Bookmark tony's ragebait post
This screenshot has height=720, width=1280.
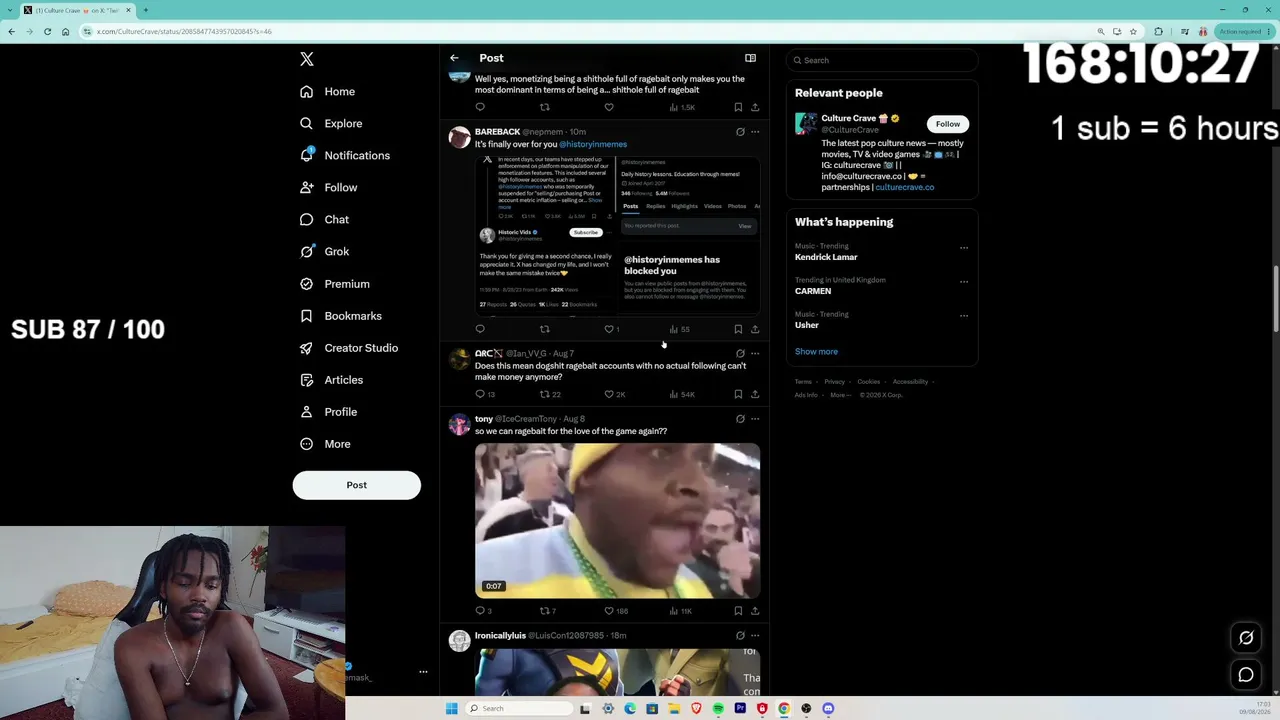point(738,611)
